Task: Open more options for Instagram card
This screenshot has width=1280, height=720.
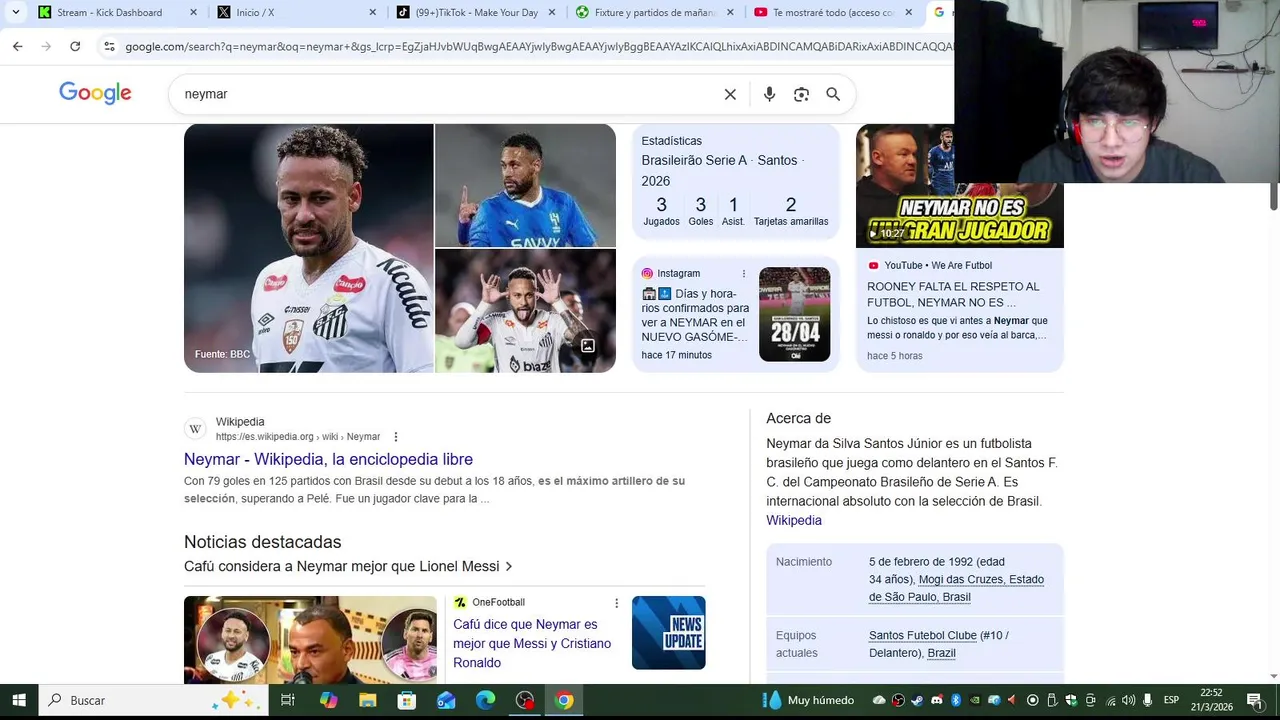Action: [743, 274]
